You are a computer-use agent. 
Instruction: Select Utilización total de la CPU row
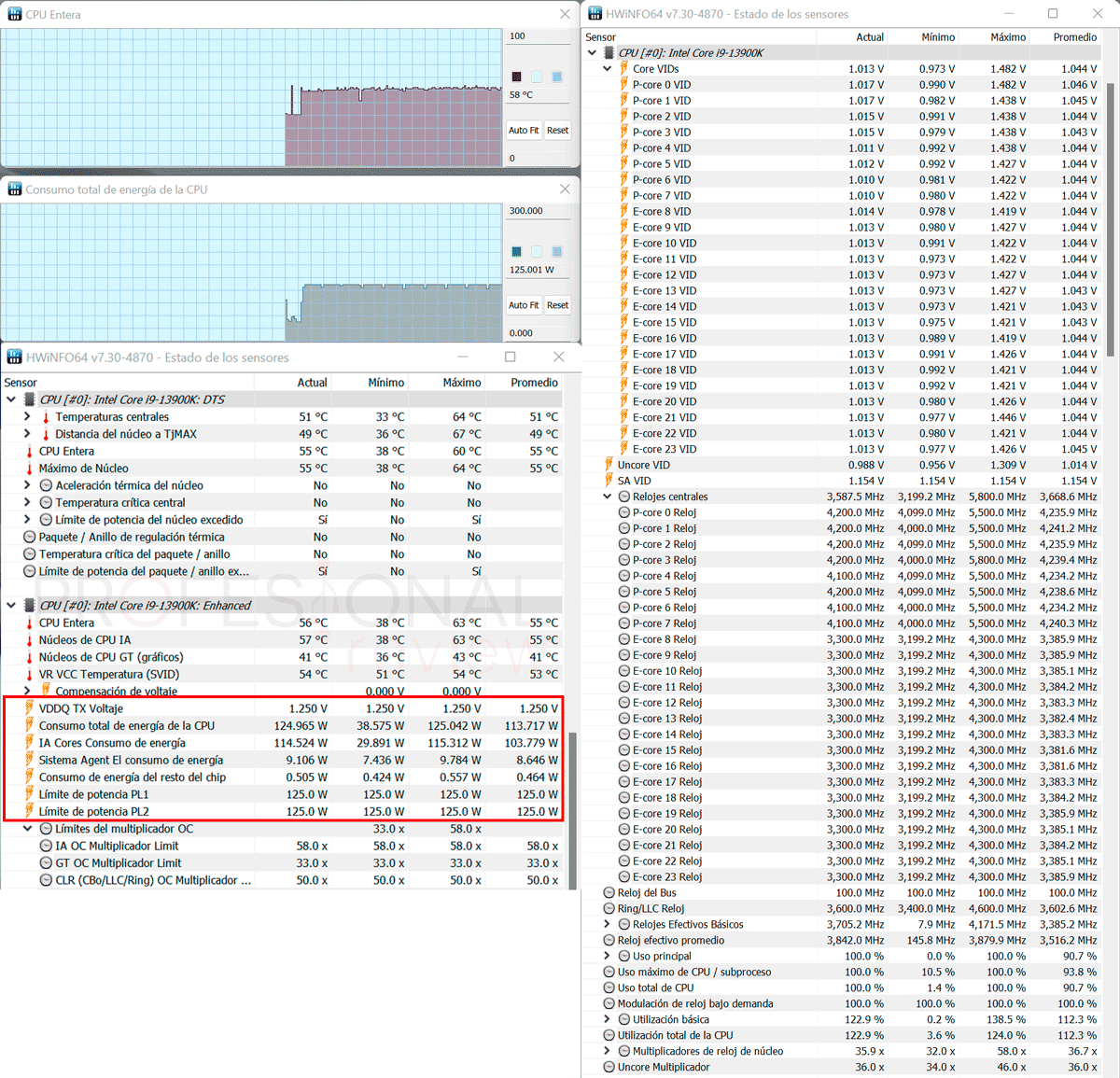point(843,1035)
